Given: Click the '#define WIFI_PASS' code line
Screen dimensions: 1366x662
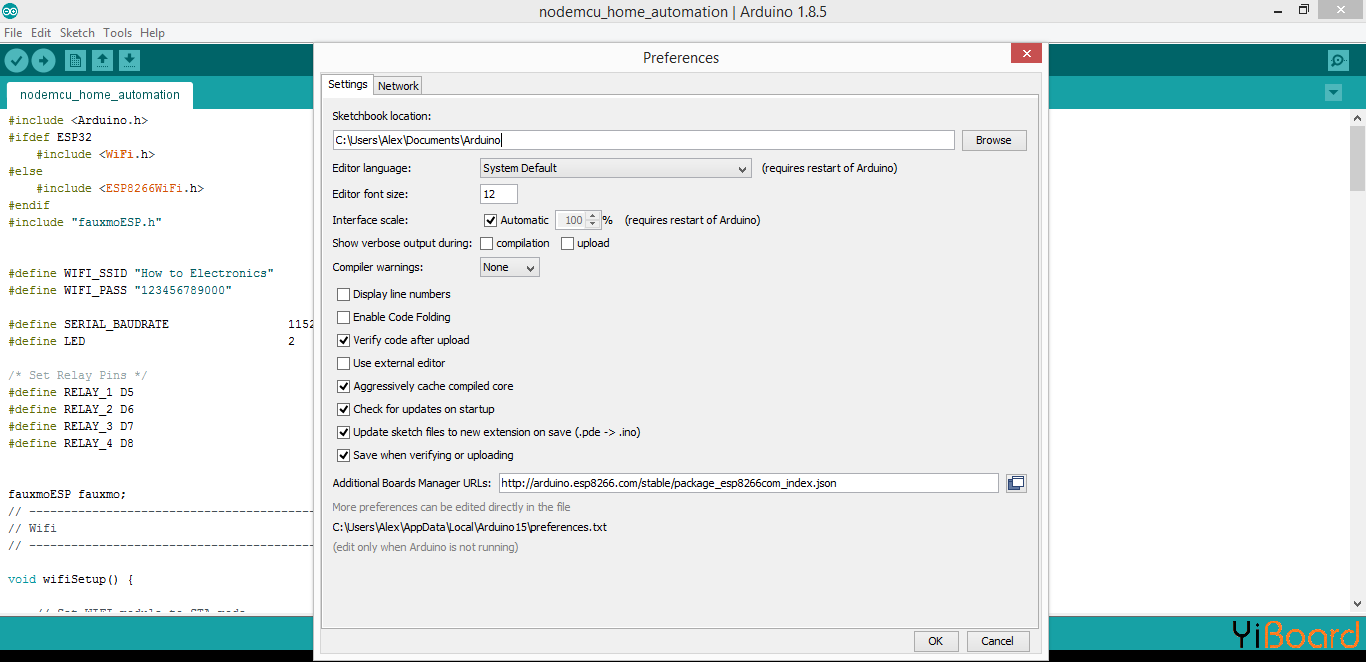Looking at the screenshot, I should click(120, 290).
